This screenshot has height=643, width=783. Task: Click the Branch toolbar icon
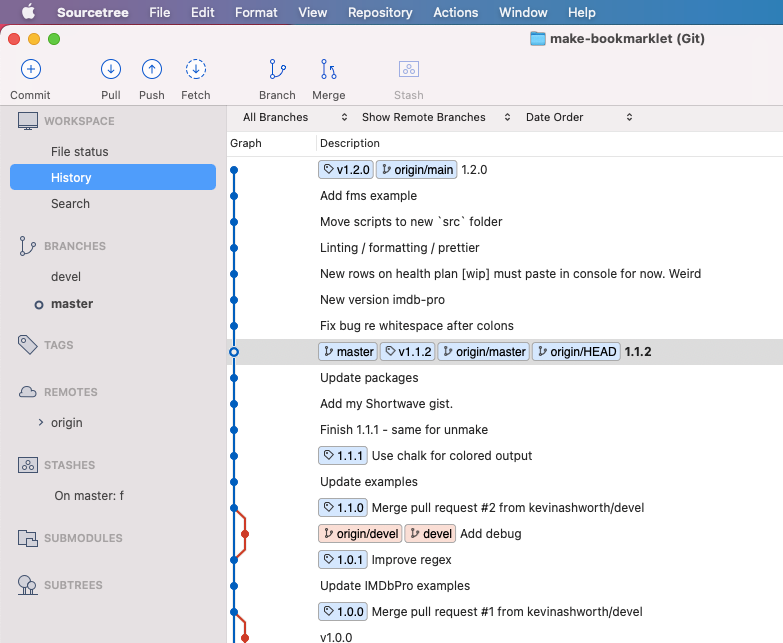click(x=278, y=69)
